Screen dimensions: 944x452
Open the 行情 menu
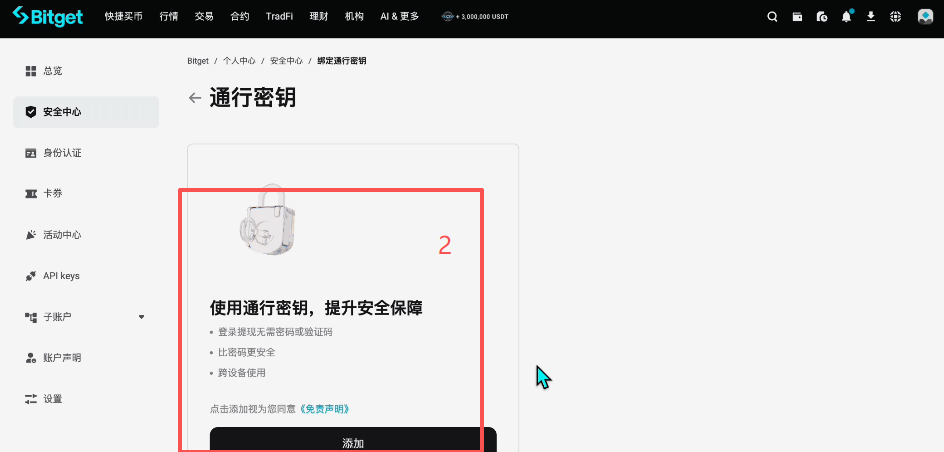tap(169, 17)
